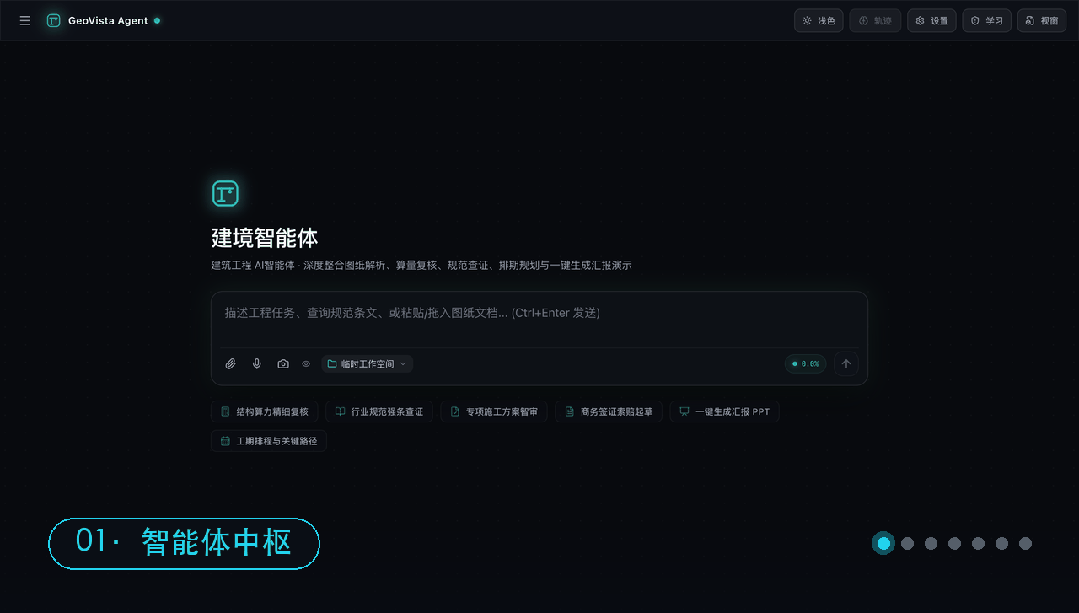Select the 一键生成汇报 PPT suggestion chip
This screenshot has width=1079, height=613.
[x=725, y=411]
